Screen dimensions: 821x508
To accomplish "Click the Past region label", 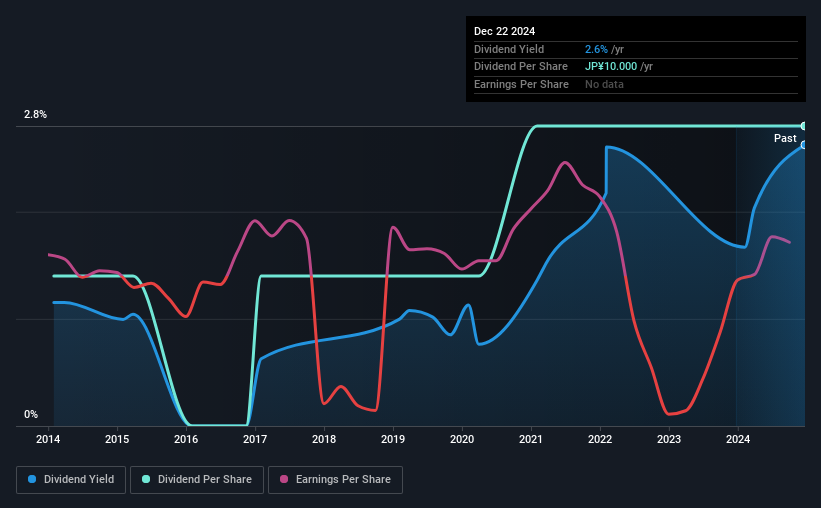I will (x=785, y=138).
